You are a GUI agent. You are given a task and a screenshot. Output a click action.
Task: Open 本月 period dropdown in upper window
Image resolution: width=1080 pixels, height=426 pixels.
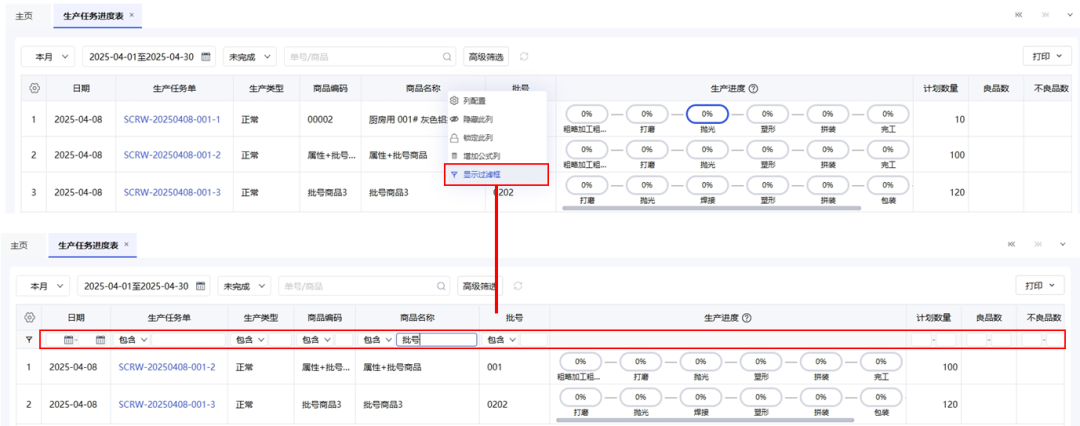(48, 57)
